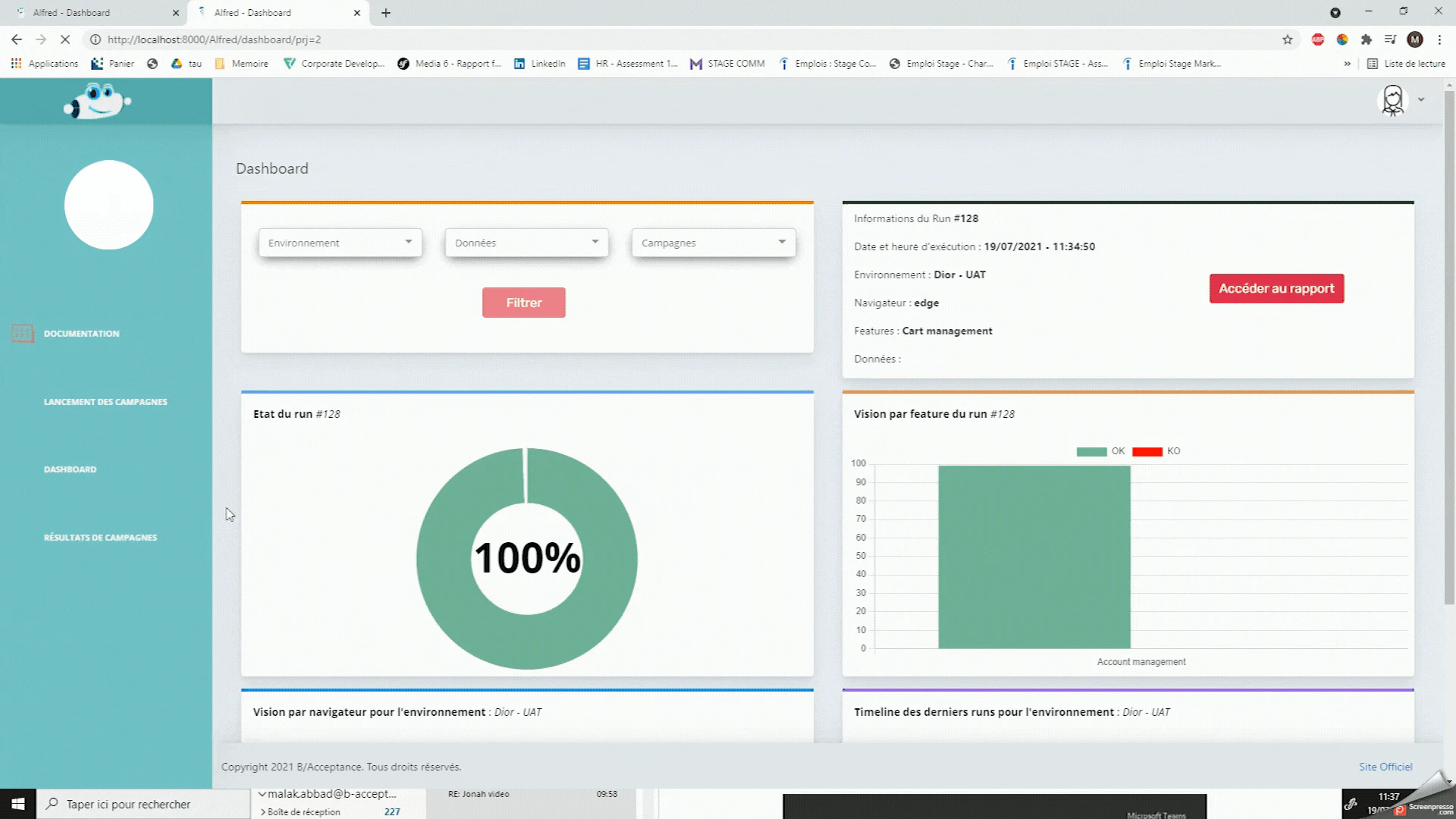Click the Documentation icon in the sidebar

[23, 333]
